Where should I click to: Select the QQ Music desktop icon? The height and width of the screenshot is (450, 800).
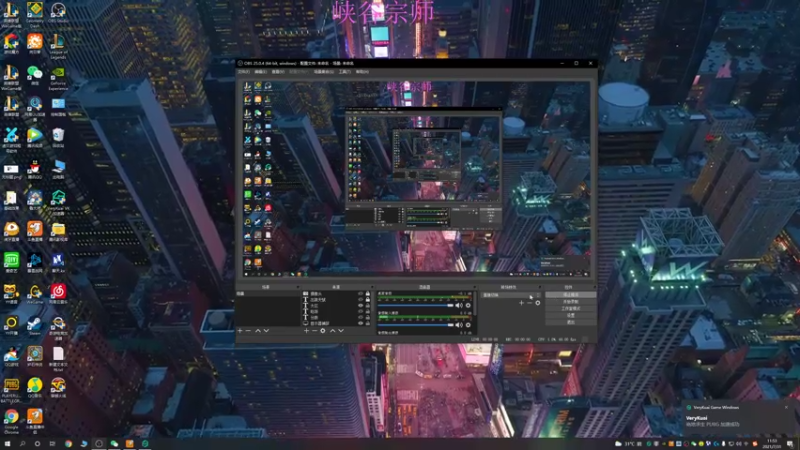[x=35, y=388]
